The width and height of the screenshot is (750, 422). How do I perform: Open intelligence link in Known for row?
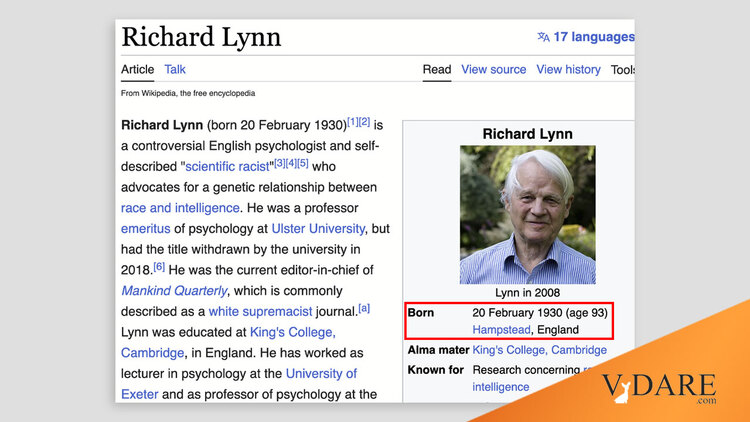pyautogui.click(x=501, y=387)
